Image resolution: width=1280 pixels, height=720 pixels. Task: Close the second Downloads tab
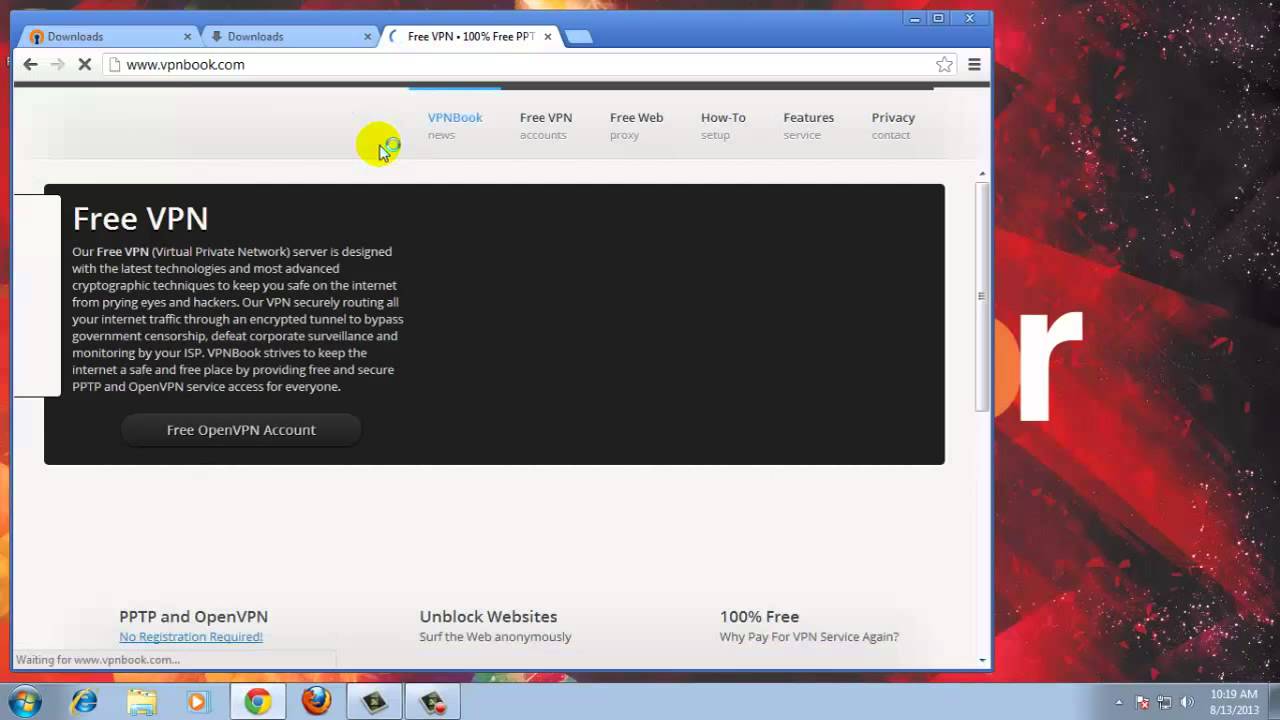(x=367, y=36)
